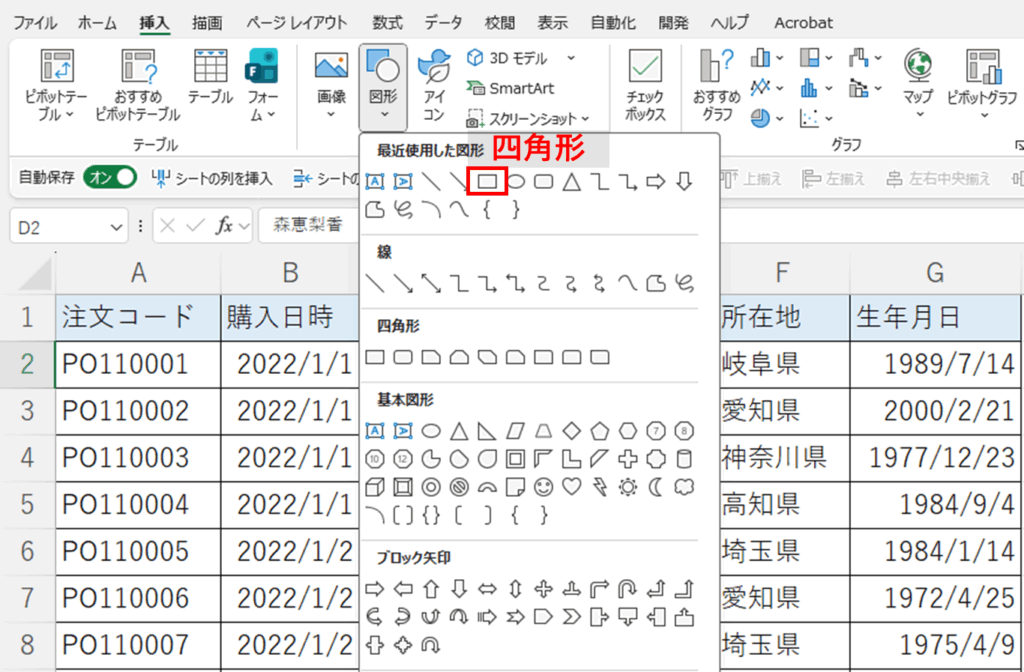The image size is (1024, 672).
Task: Pick the heart shape in basic shapes
Action: 571,487
